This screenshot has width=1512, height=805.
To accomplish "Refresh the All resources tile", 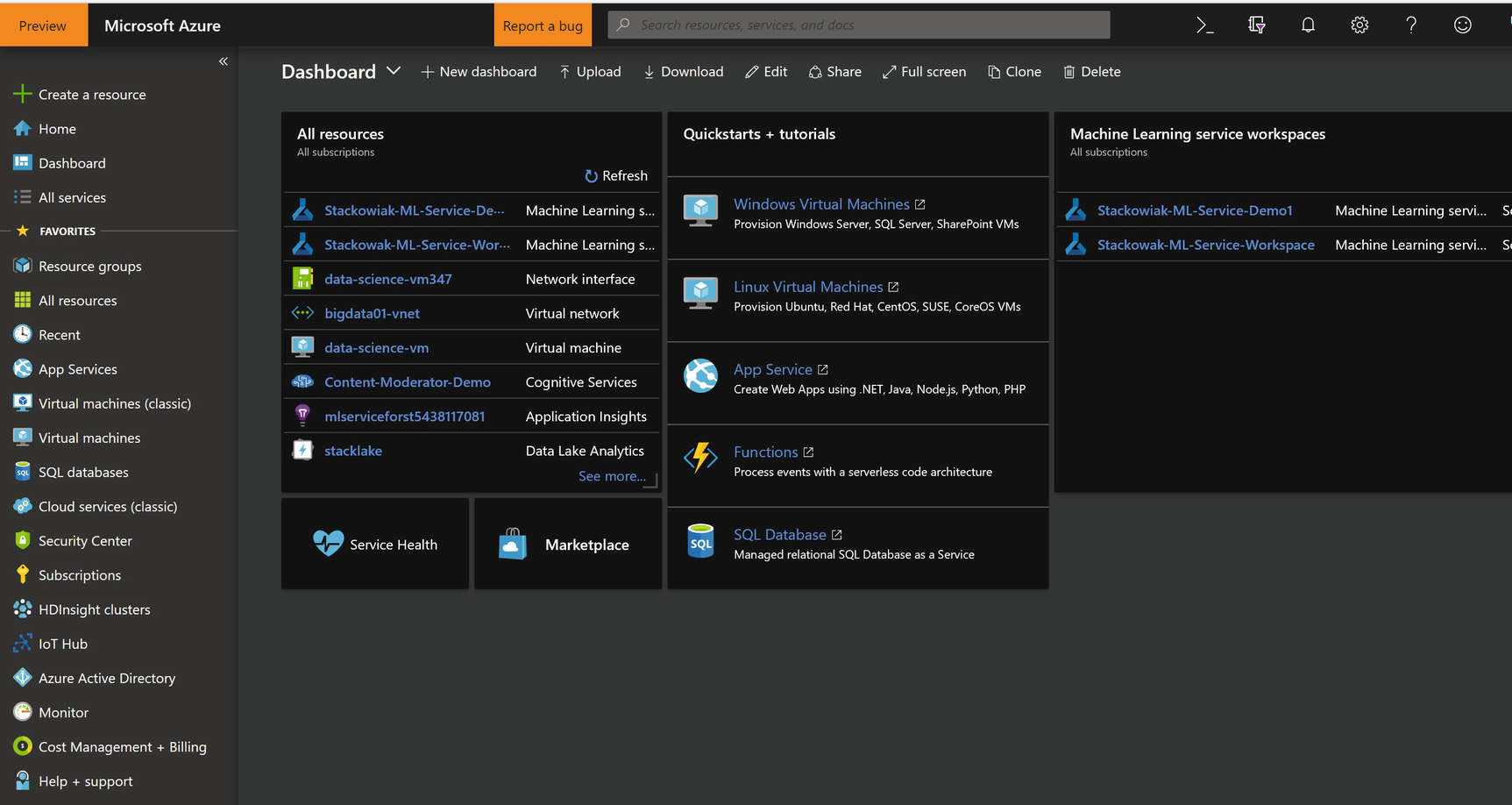I will click(x=616, y=176).
